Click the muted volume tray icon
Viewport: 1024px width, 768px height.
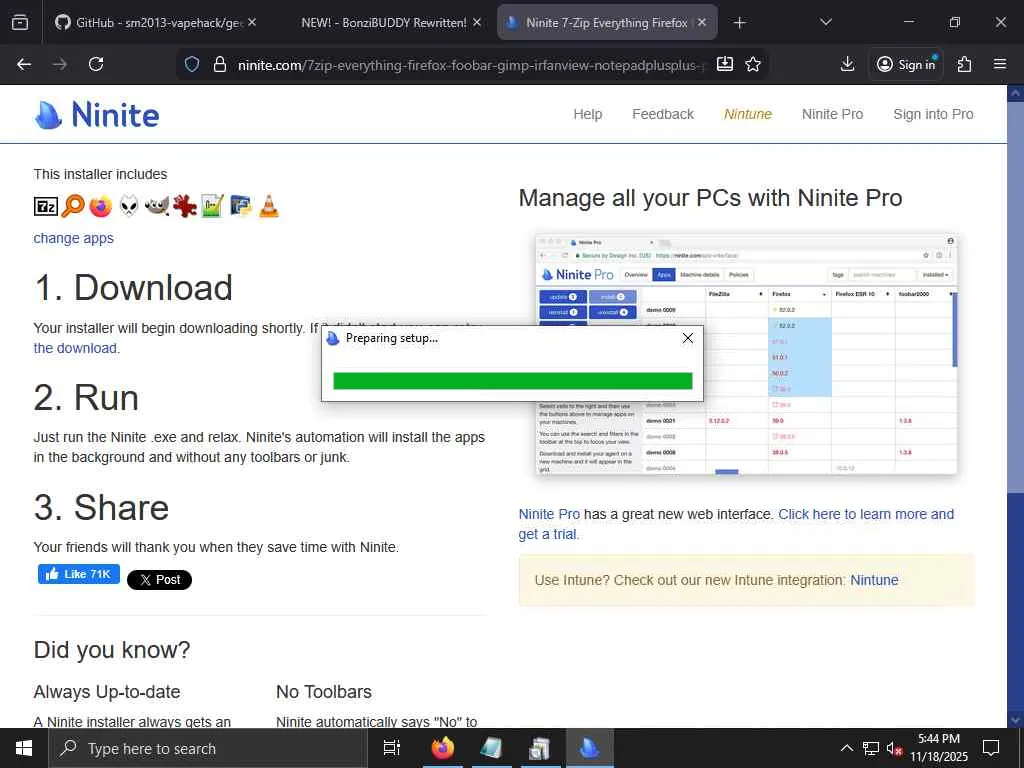point(894,748)
